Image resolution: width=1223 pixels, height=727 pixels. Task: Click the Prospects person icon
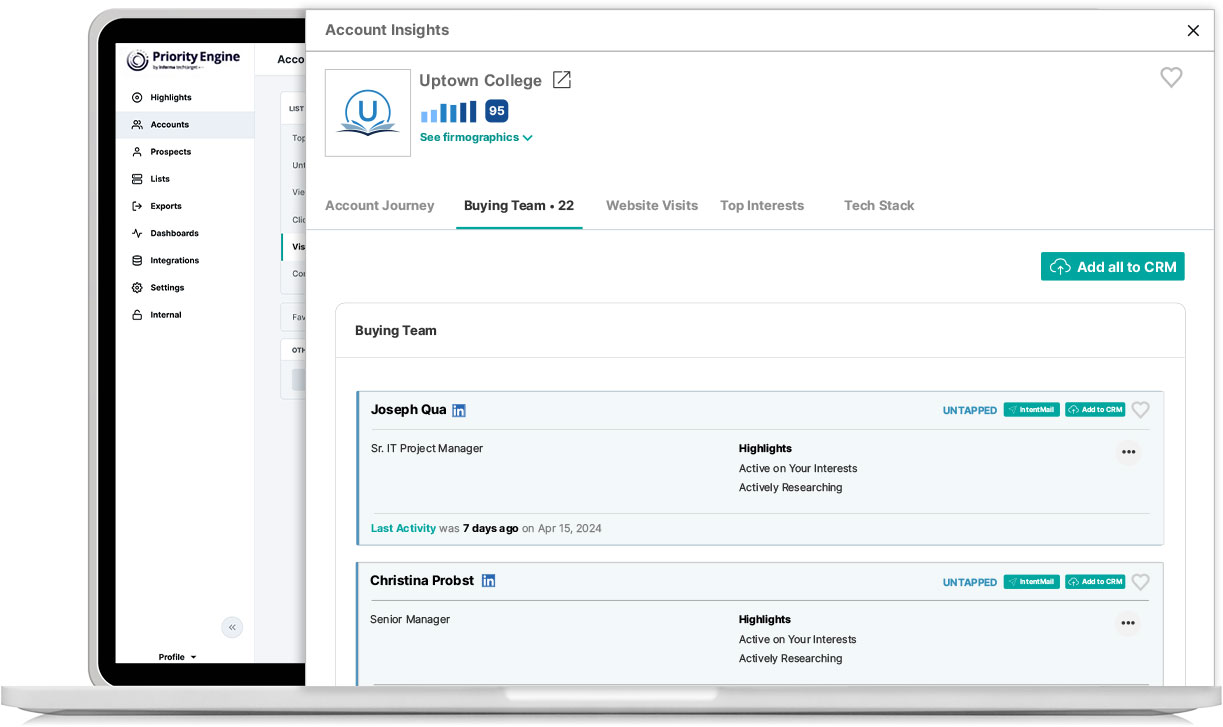(137, 152)
